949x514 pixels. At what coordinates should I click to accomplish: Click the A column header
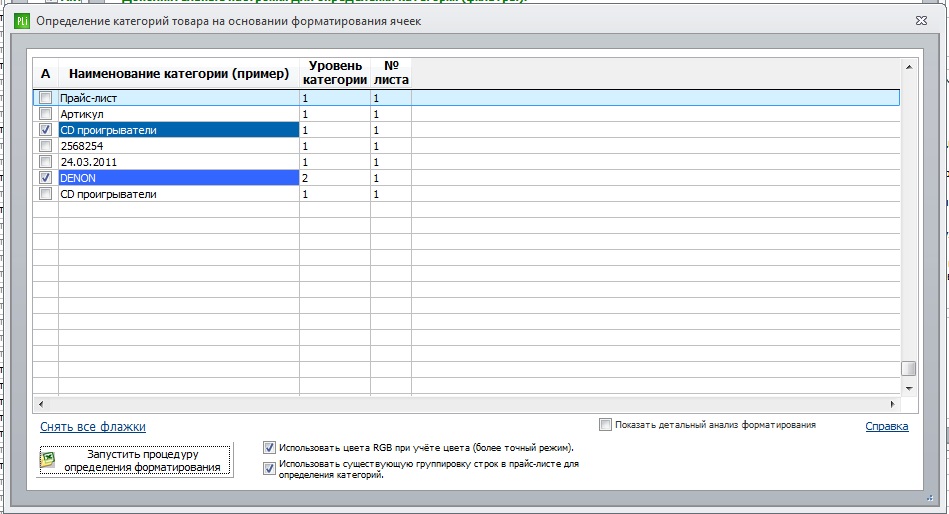pyautogui.click(x=45, y=74)
